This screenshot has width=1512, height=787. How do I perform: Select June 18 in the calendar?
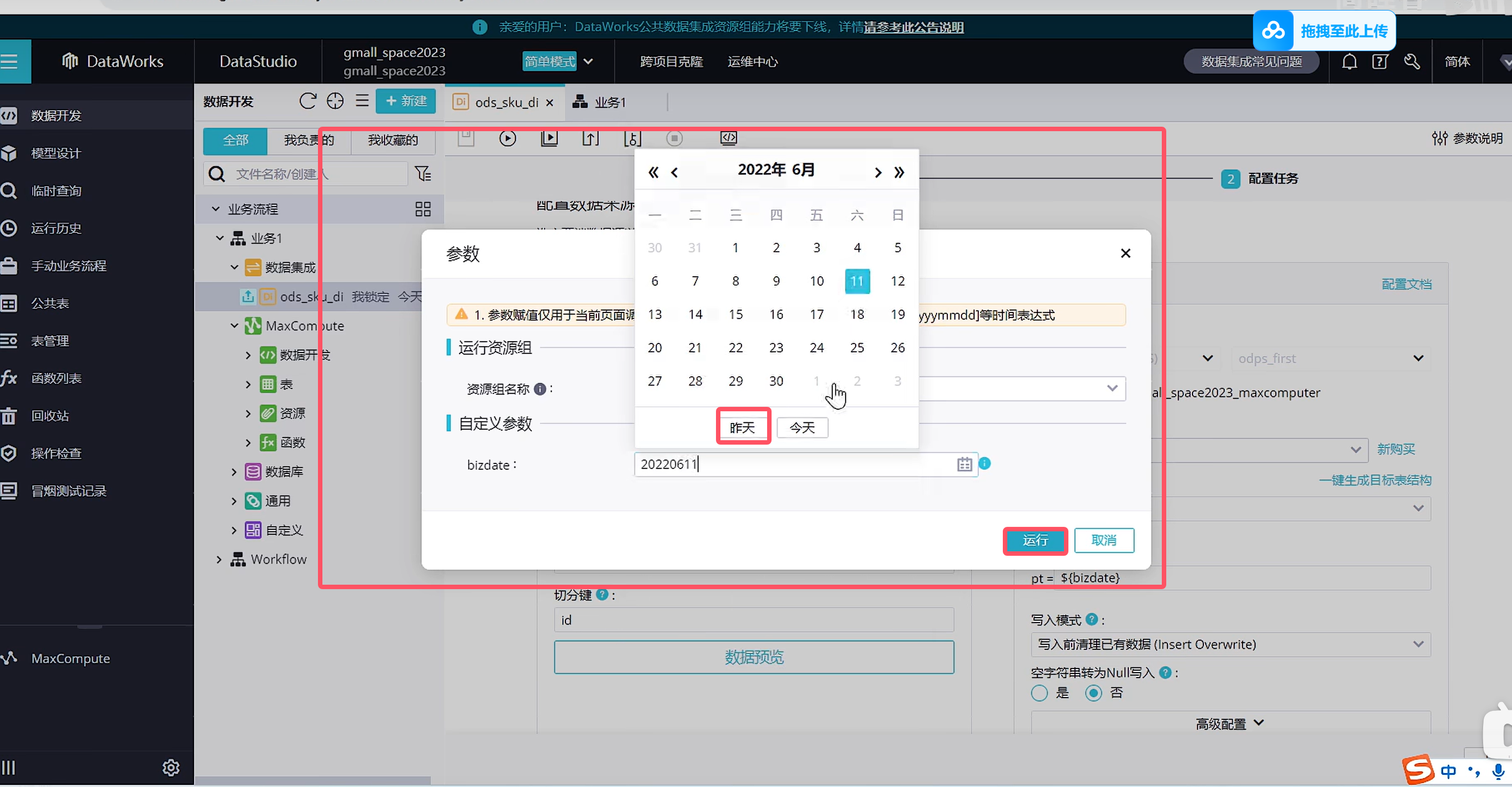click(857, 315)
